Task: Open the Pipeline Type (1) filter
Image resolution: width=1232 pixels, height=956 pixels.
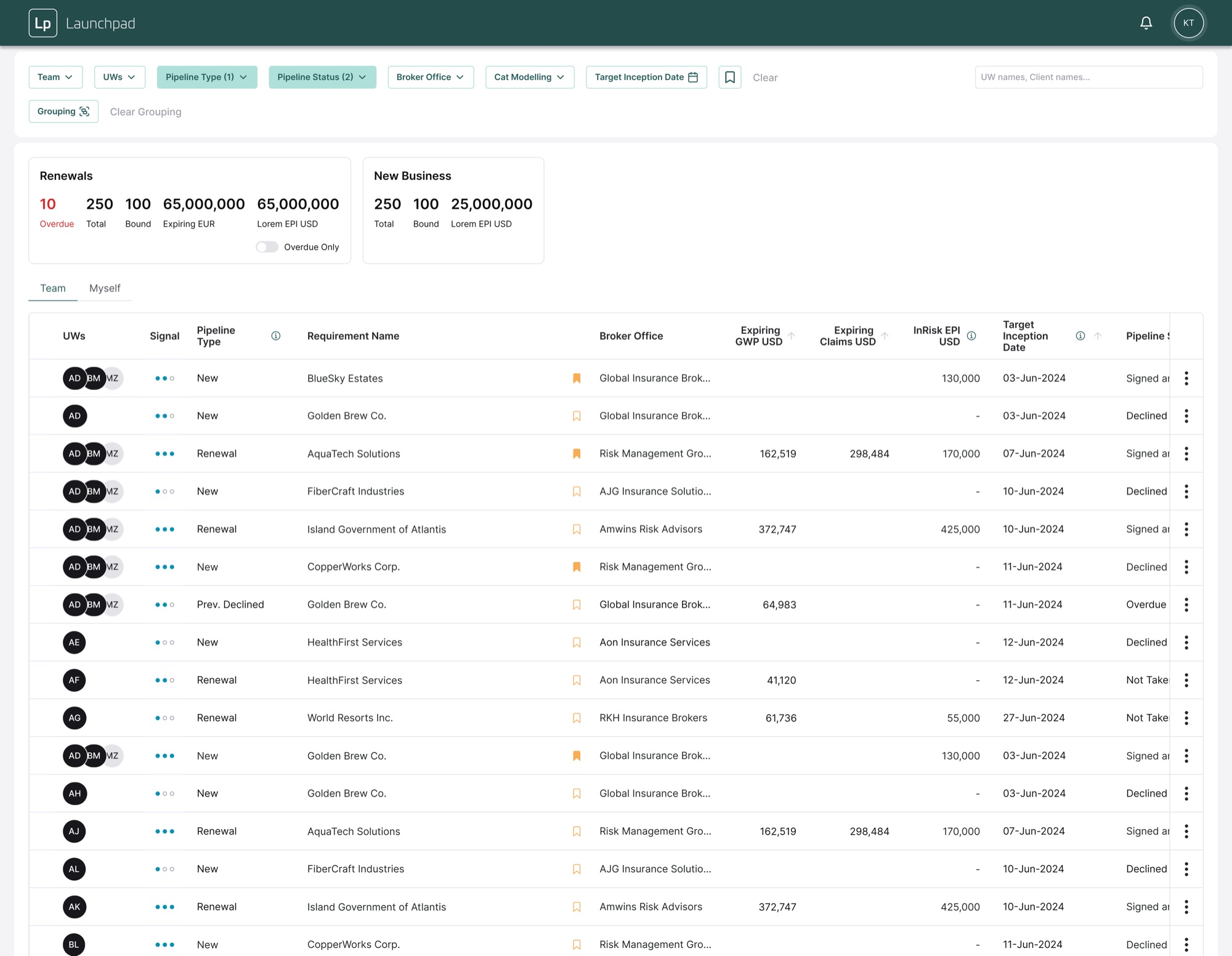Action: pyautogui.click(x=207, y=77)
